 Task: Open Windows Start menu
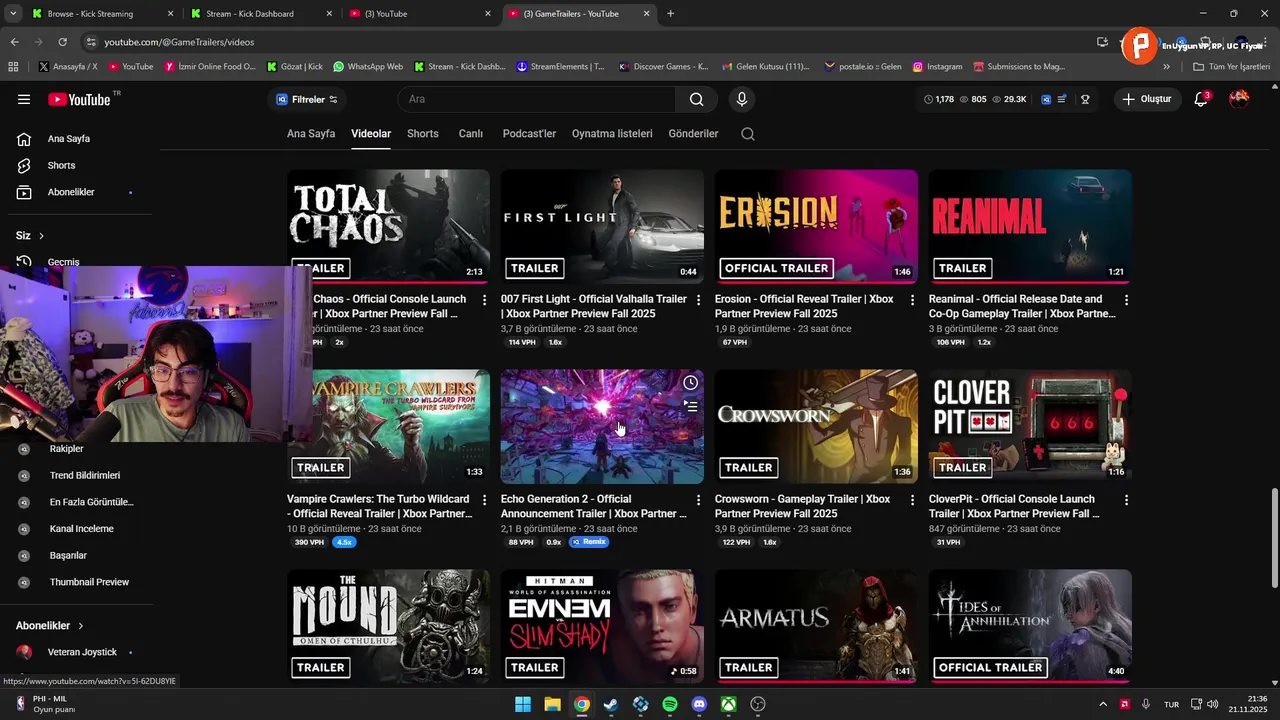[523, 704]
